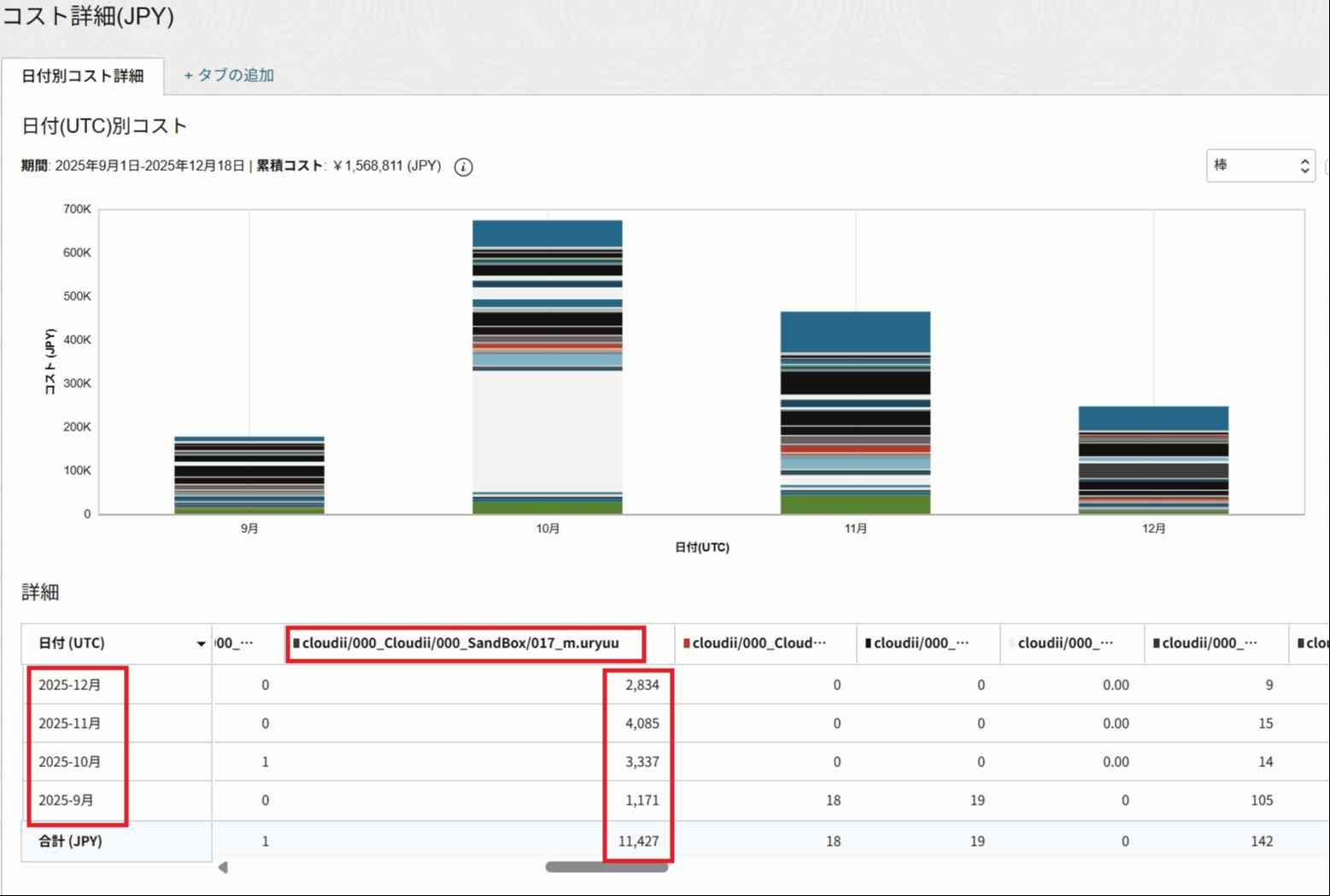Viewport: 1330px width, 896px height.
Task: Click the table's left scroll arrow
Action: [223, 868]
